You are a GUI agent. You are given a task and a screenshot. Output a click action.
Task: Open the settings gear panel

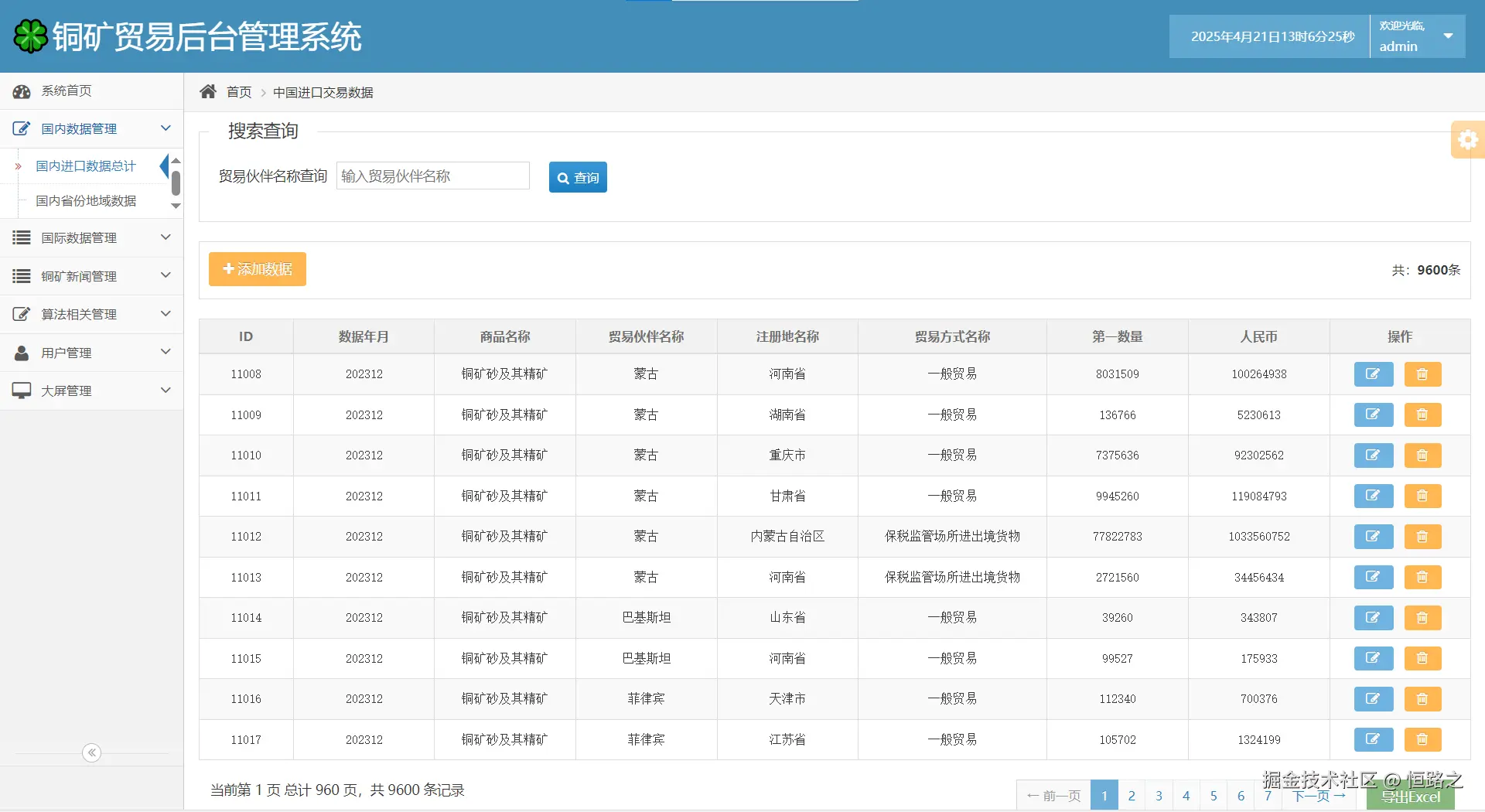[1468, 140]
